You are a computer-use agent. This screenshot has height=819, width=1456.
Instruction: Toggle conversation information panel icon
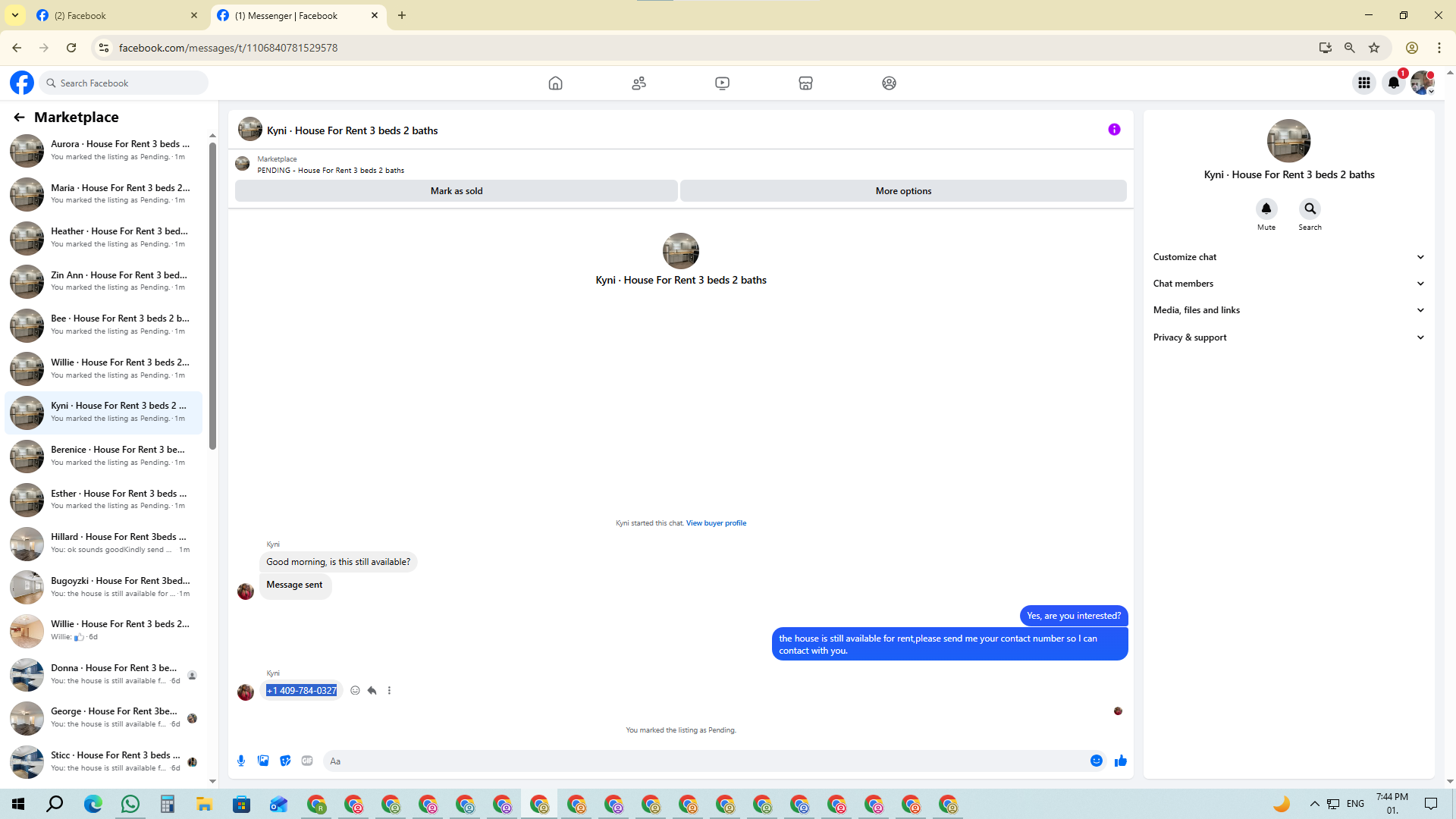coord(1114,130)
